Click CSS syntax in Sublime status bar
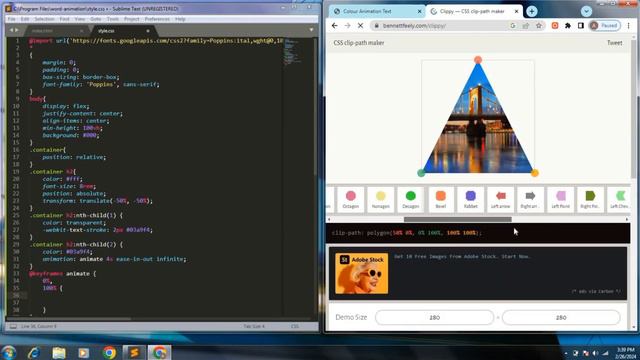This screenshot has width=640, height=360. click(x=295, y=326)
